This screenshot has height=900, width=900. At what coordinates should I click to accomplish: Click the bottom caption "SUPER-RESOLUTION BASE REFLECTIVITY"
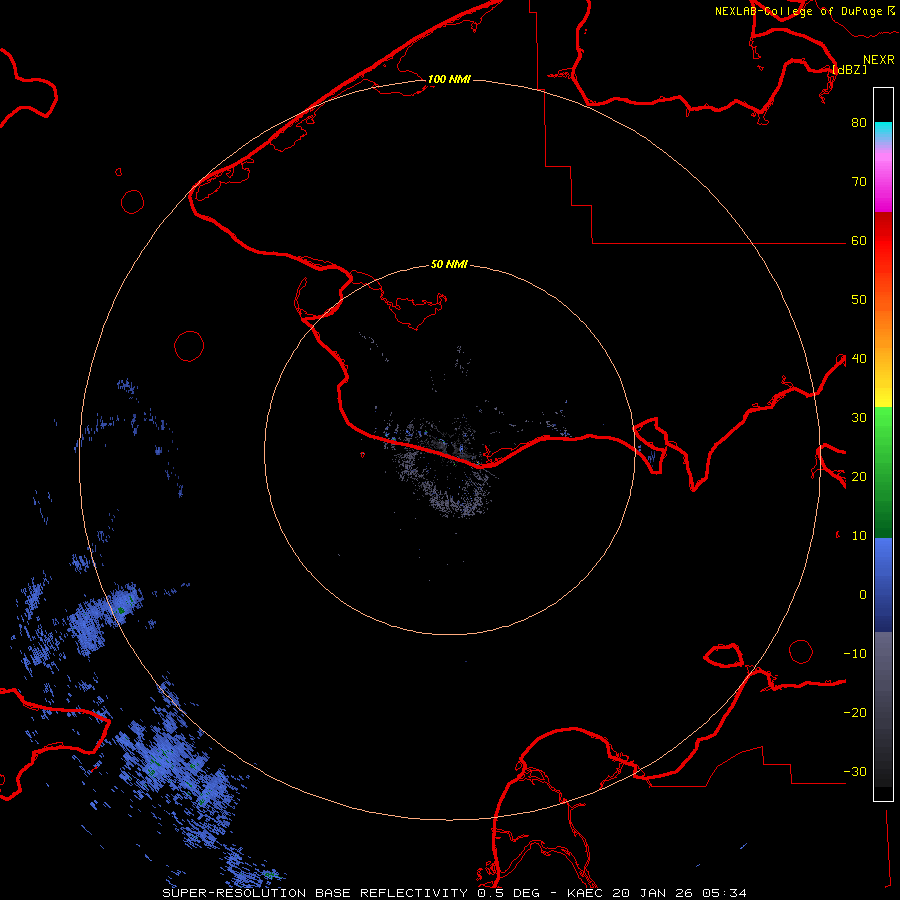[x=315, y=893]
